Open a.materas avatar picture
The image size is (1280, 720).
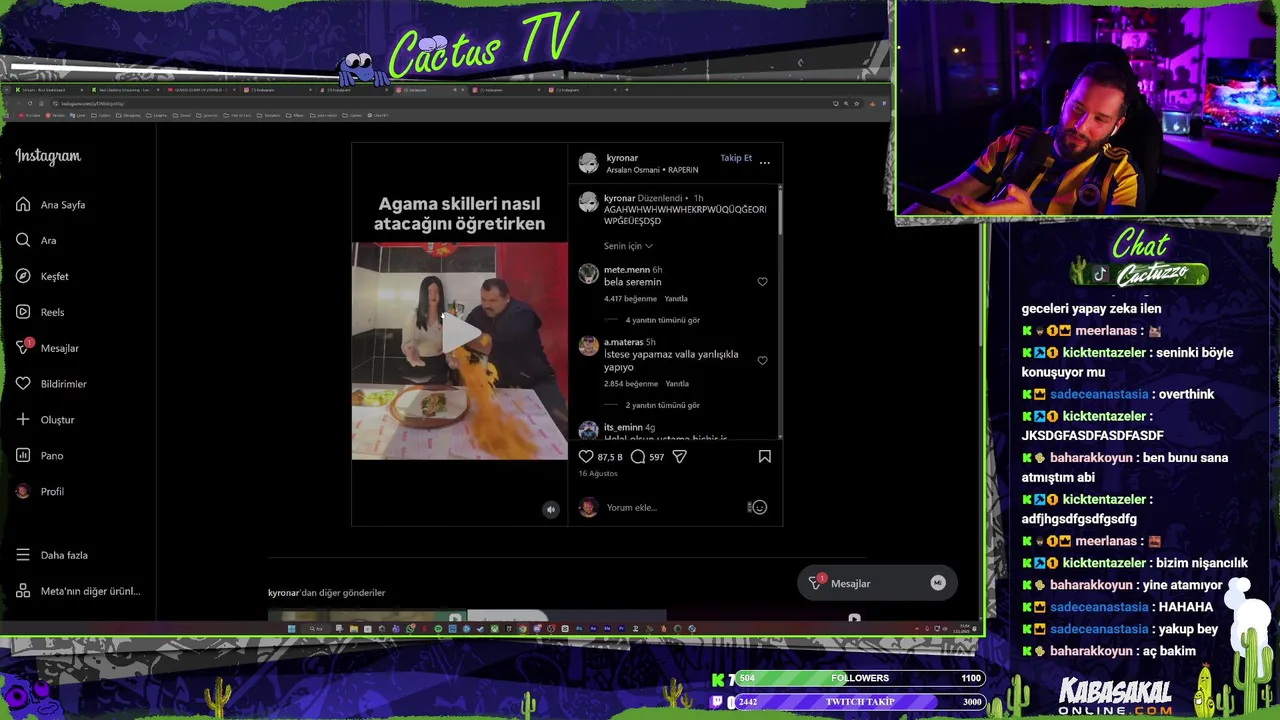[x=588, y=346]
